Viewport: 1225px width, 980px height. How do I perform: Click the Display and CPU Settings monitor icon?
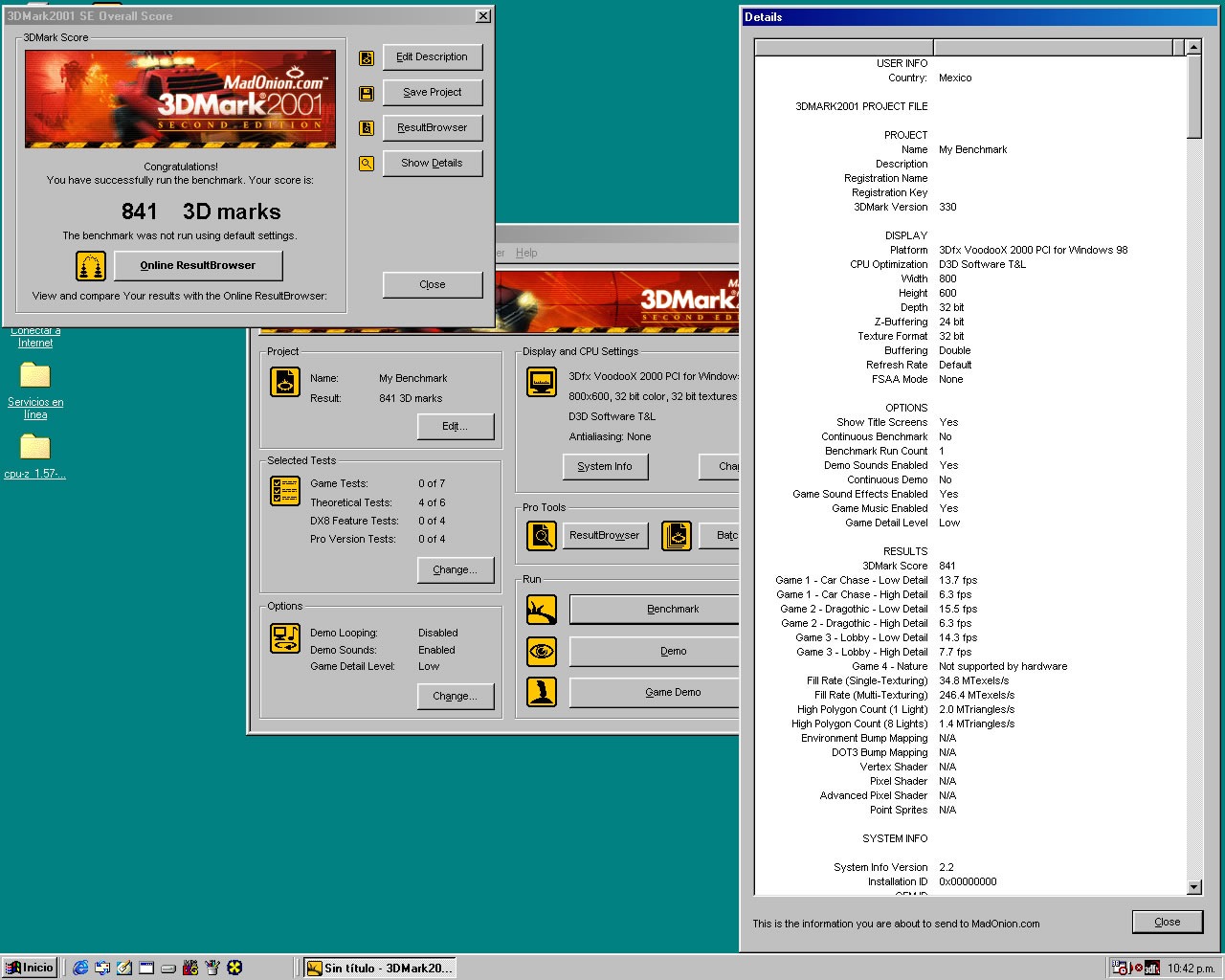[x=542, y=382]
